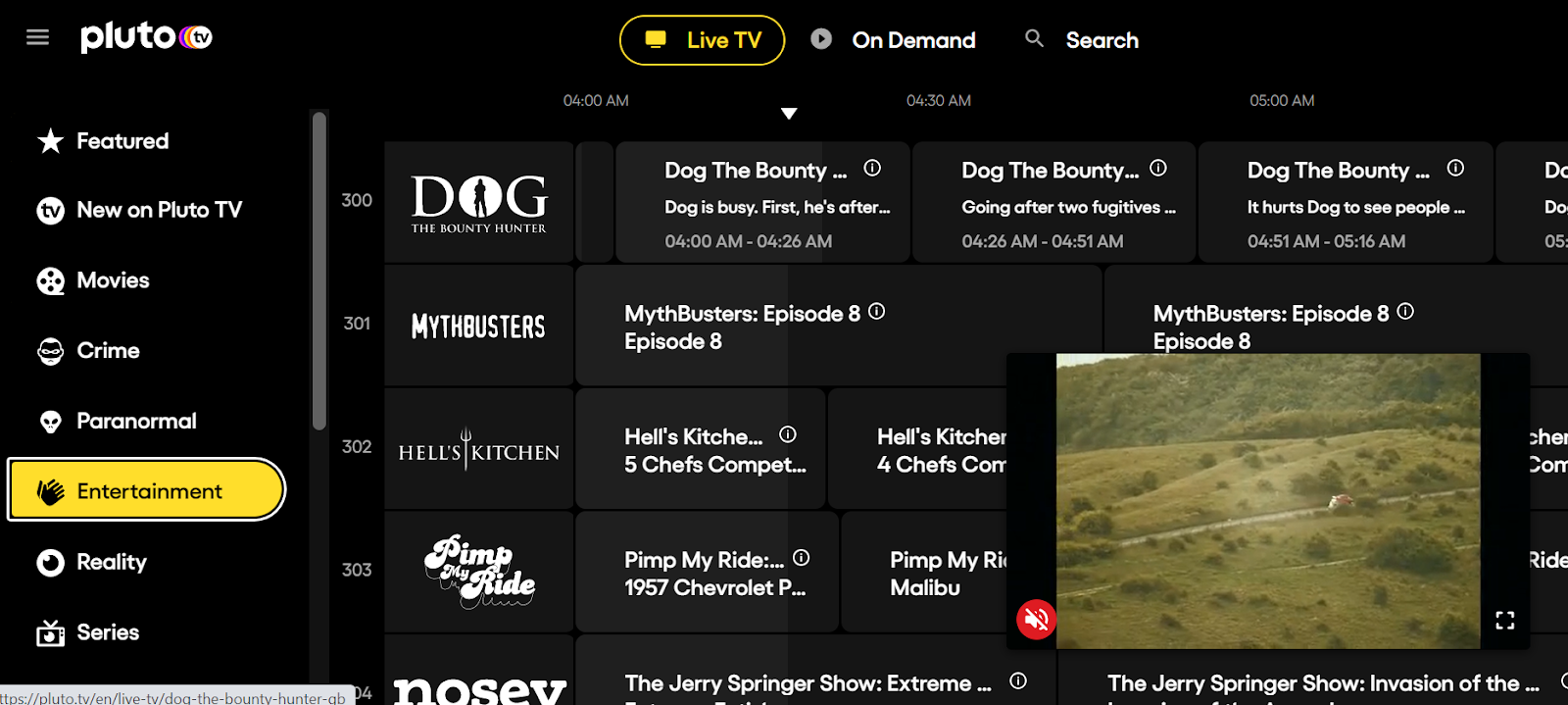Screen dimensions: 1568x705
Task: Select the Crime category
Action: coord(88,351)
